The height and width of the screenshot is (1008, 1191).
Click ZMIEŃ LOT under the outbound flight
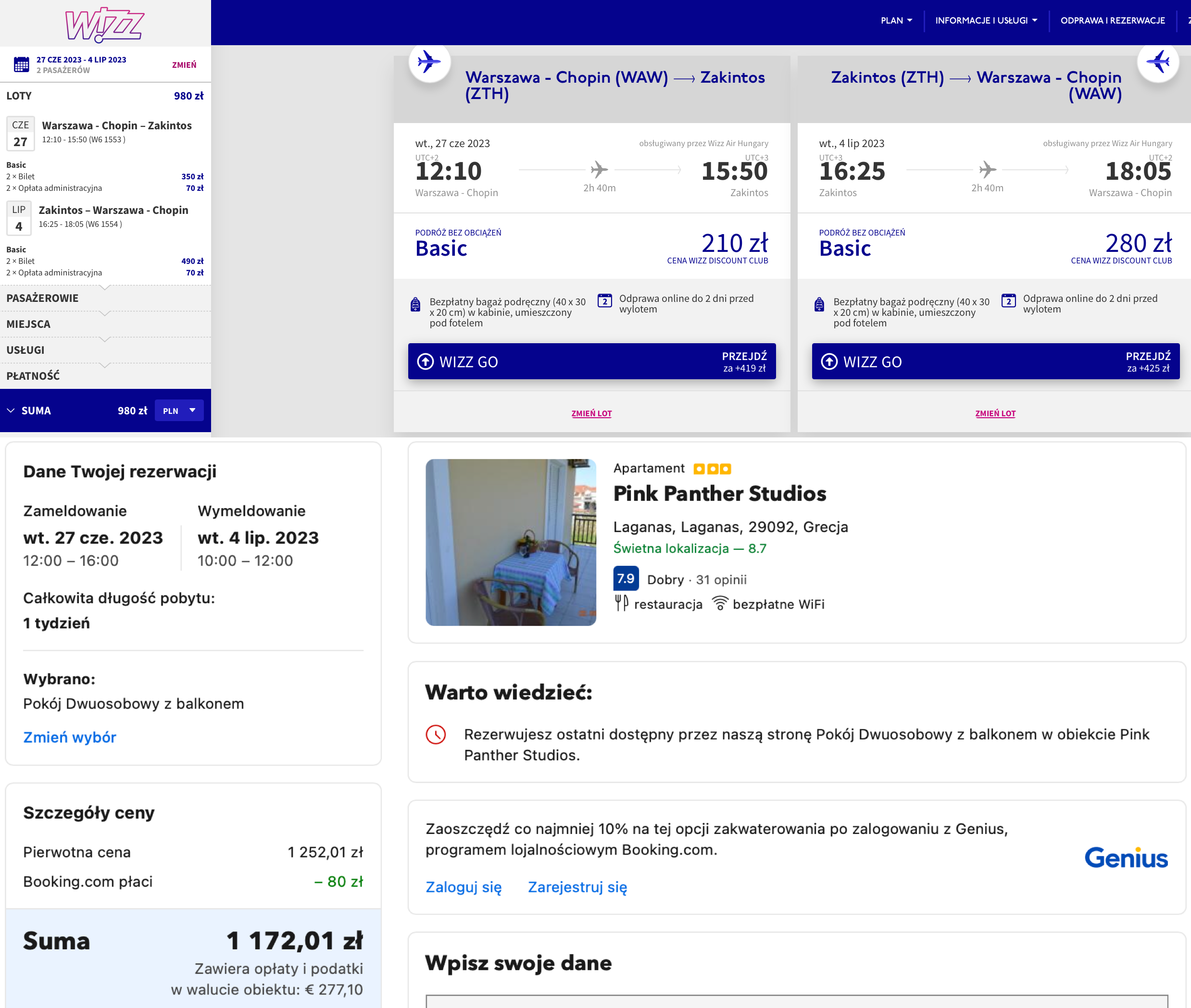pyautogui.click(x=591, y=414)
